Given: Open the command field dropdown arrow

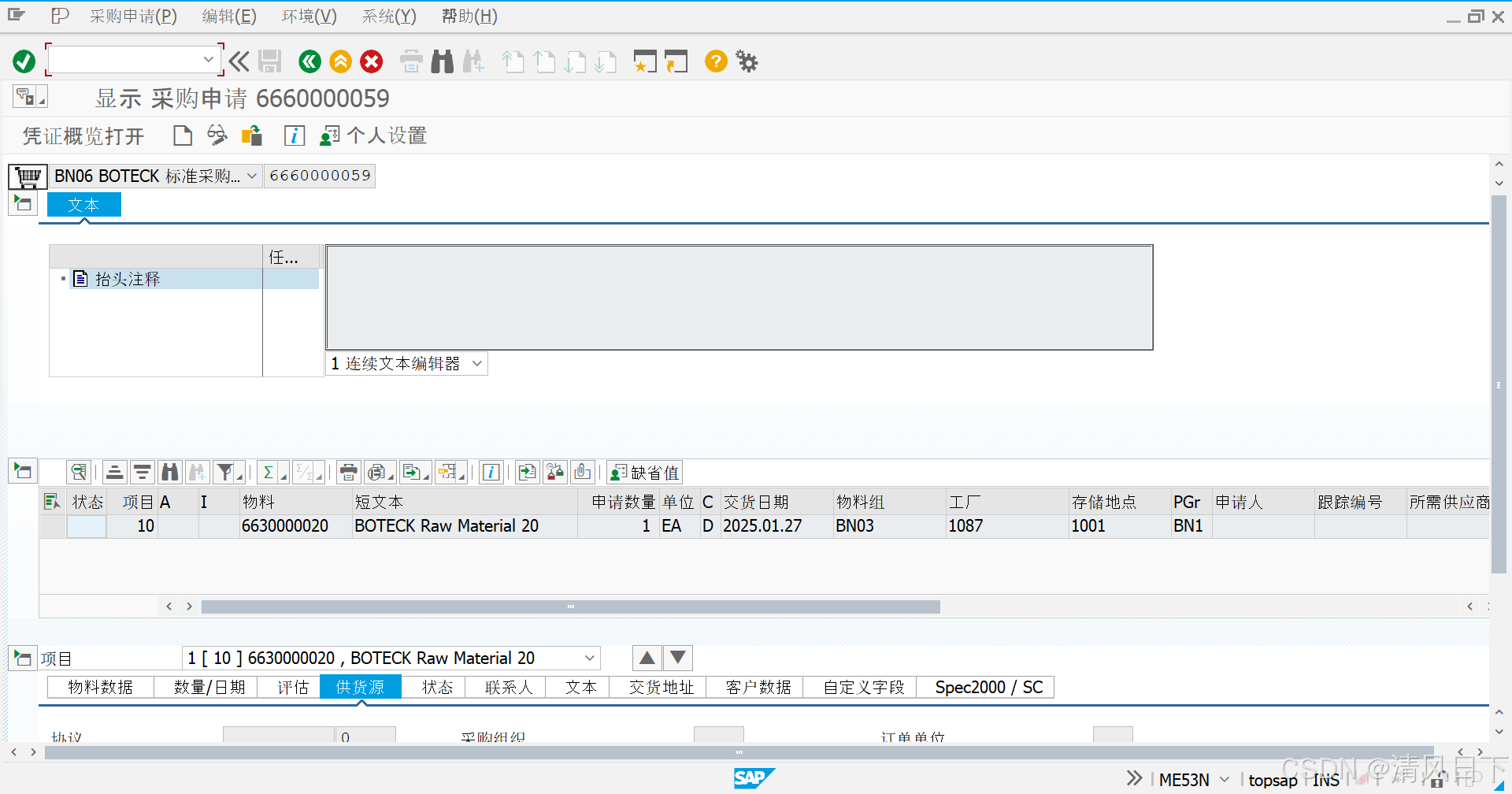Looking at the screenshot, I should 208,59.
